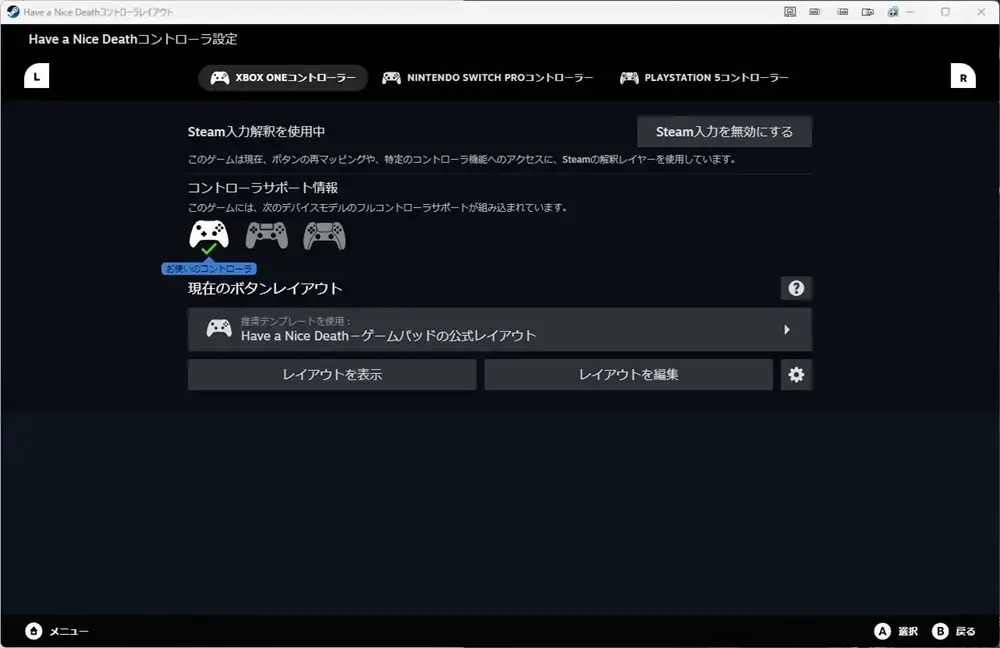Click the Steam logo in the title bar
The width and height of the screenshot is (1000, 648).
[x=13, y=11]
